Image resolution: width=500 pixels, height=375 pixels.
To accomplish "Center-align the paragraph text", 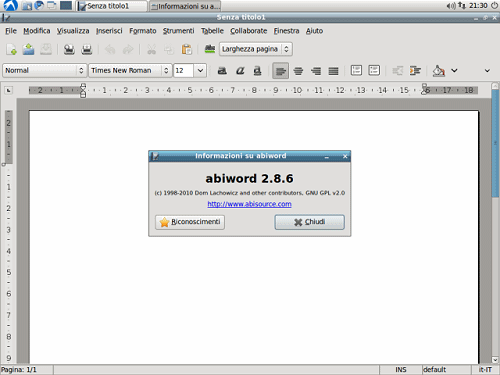I will (298, 71).
